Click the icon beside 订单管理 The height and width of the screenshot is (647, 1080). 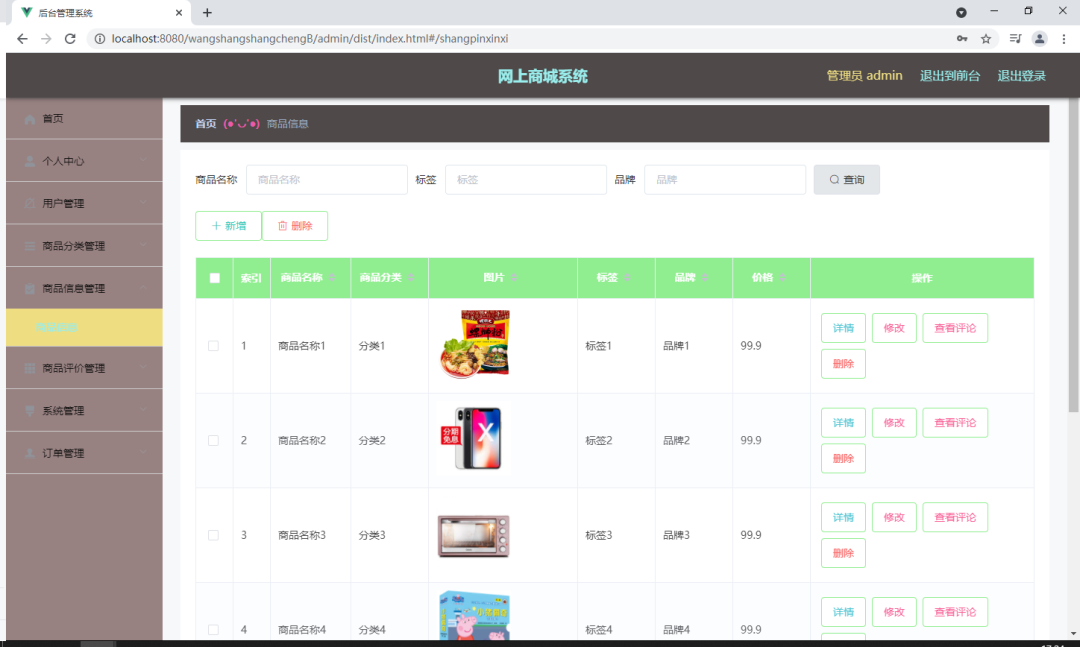pyautogui.click(x=30, y=453)
